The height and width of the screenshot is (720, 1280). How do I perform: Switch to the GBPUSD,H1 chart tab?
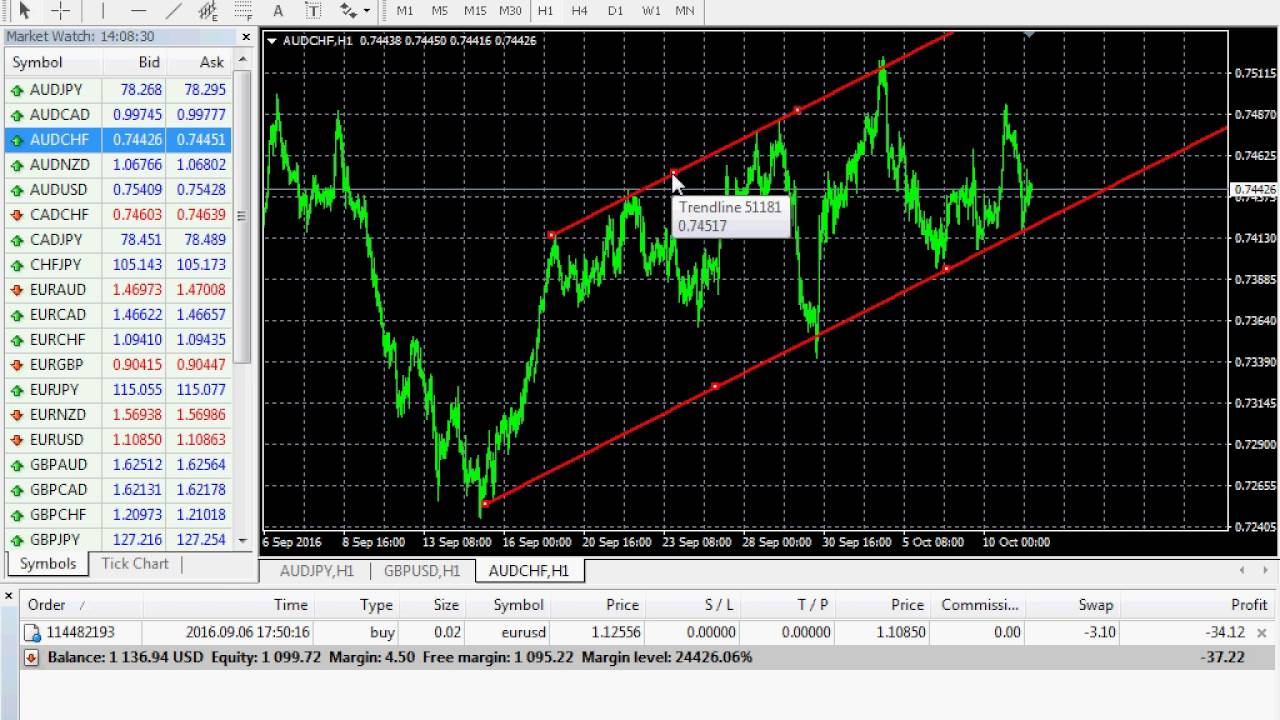tap(422, 571)
